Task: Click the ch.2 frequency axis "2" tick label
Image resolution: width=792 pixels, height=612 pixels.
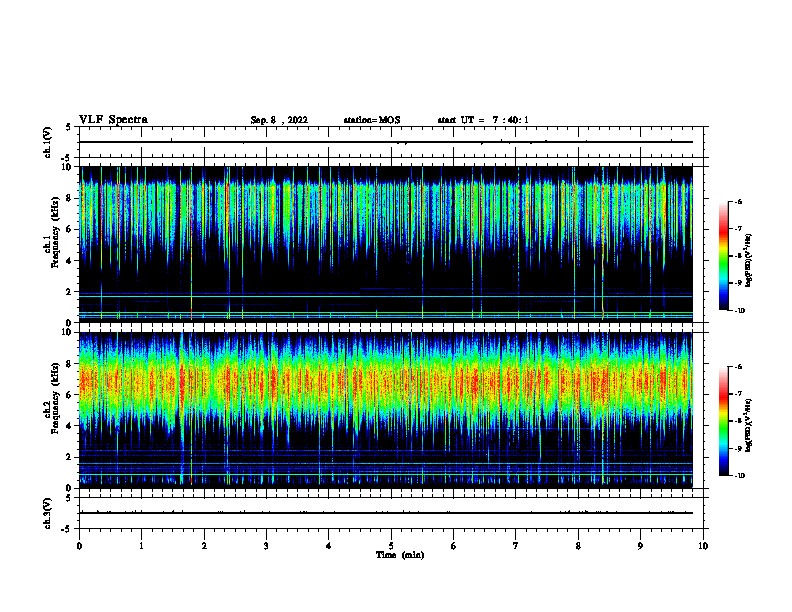Action: tap(70, 457)
